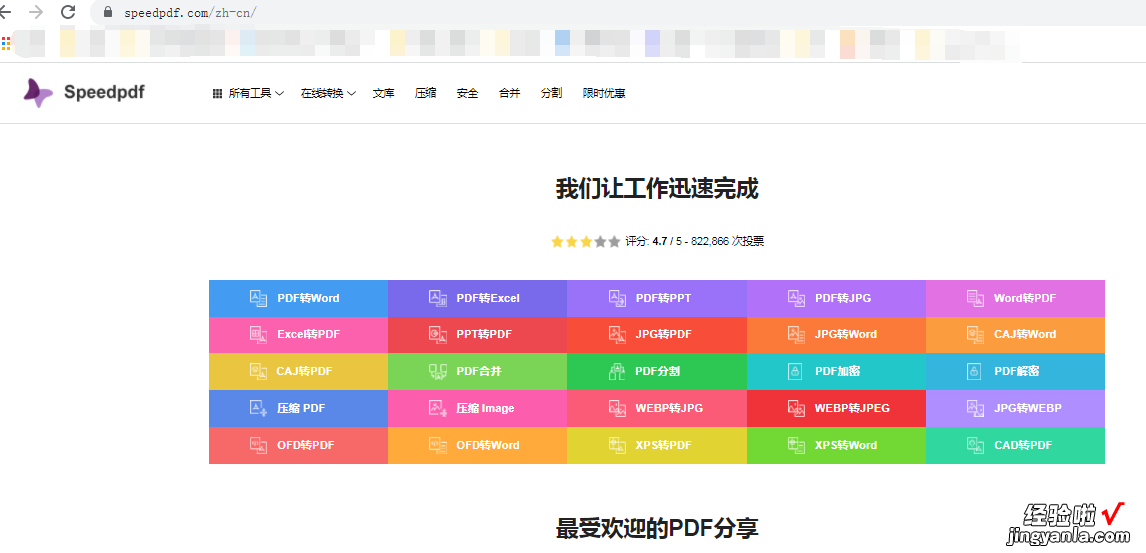Click the Word转PDF tile icon

(976, 298)
